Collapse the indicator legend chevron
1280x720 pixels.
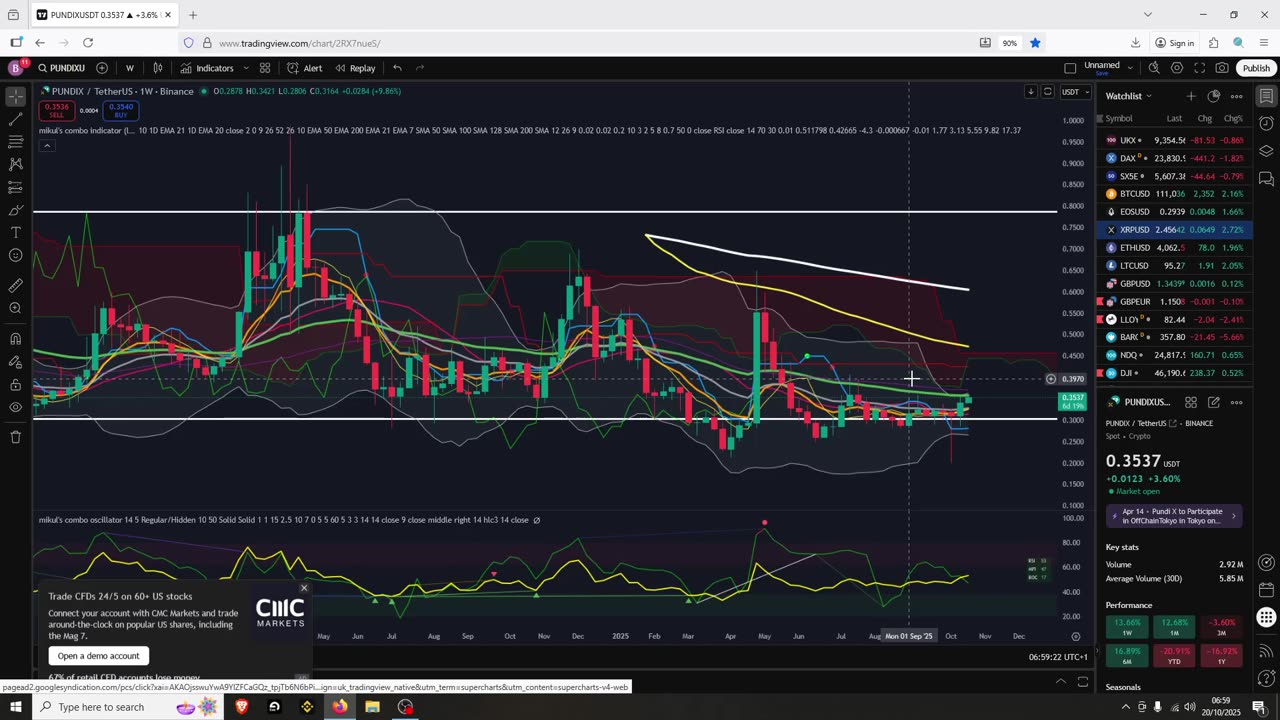click(x=46, y=146)
